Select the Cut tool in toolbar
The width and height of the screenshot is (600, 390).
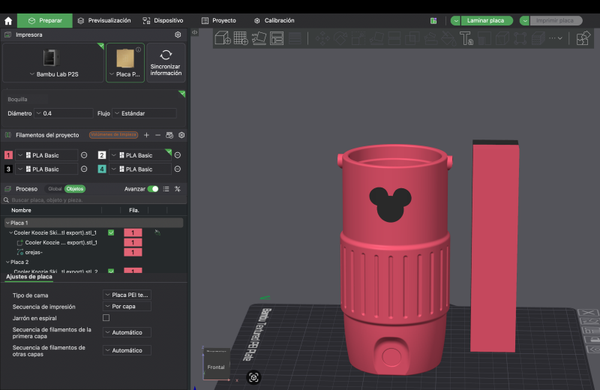[395, 38]
